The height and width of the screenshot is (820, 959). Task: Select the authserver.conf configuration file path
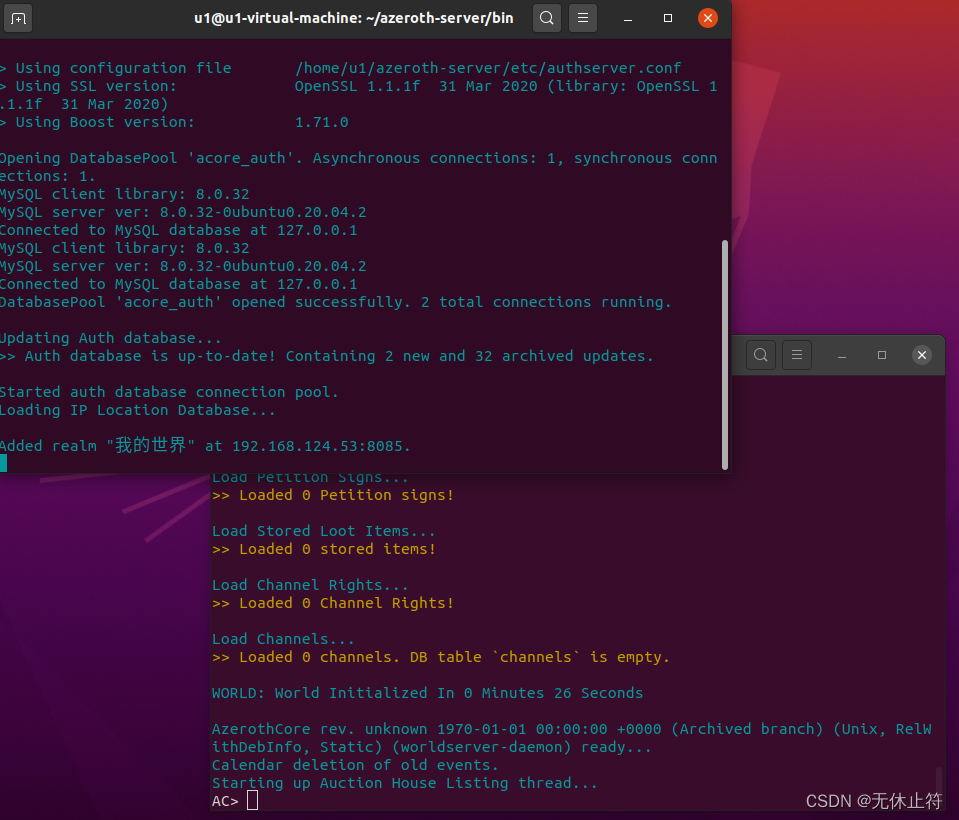click(x=488, y=68)
